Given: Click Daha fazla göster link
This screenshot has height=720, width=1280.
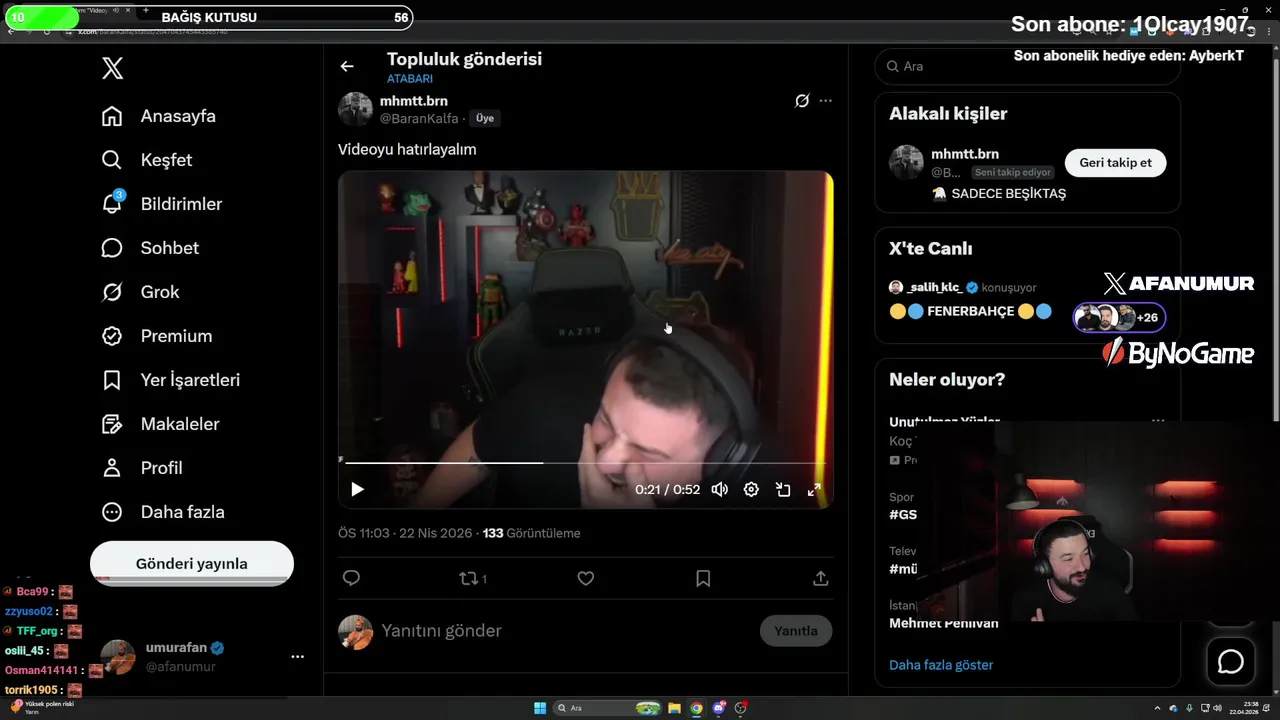Looking at the screenshot, I should [x=941, y=665].
